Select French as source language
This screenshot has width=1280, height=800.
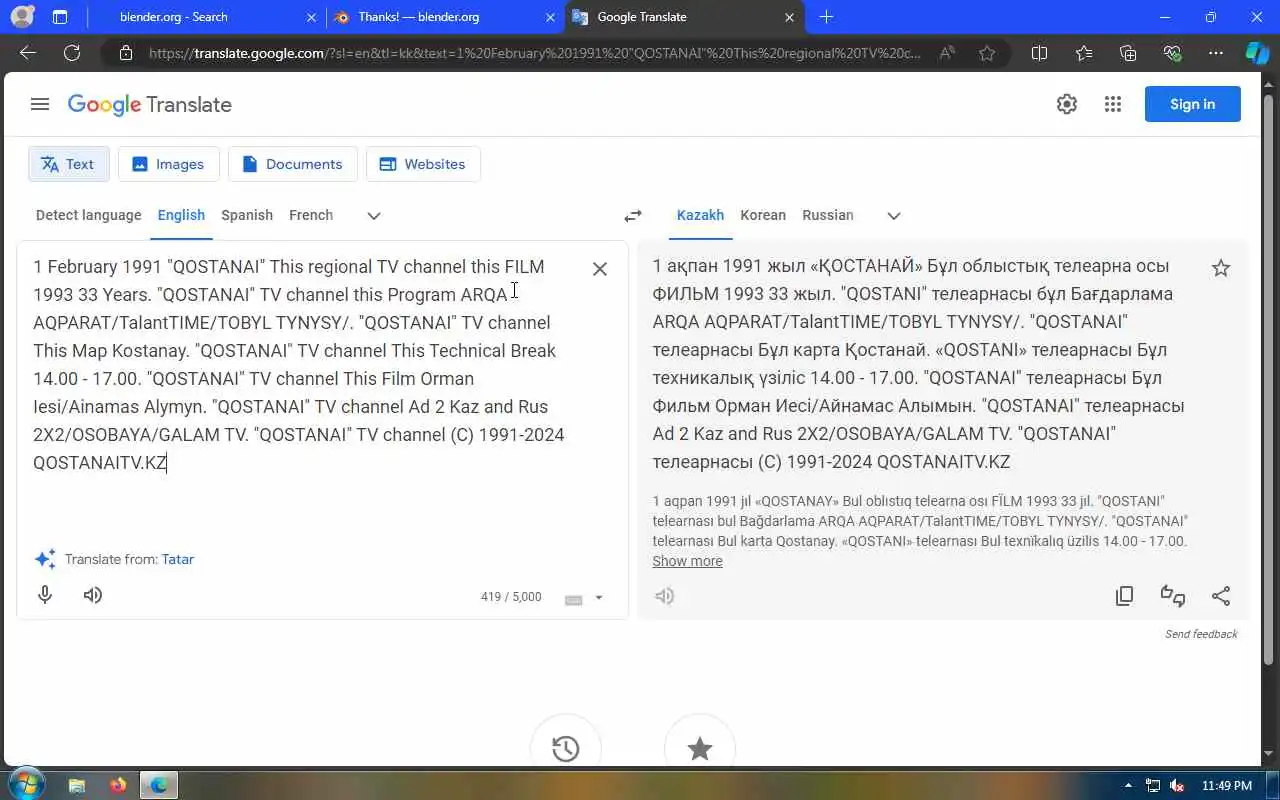[311, 215]
